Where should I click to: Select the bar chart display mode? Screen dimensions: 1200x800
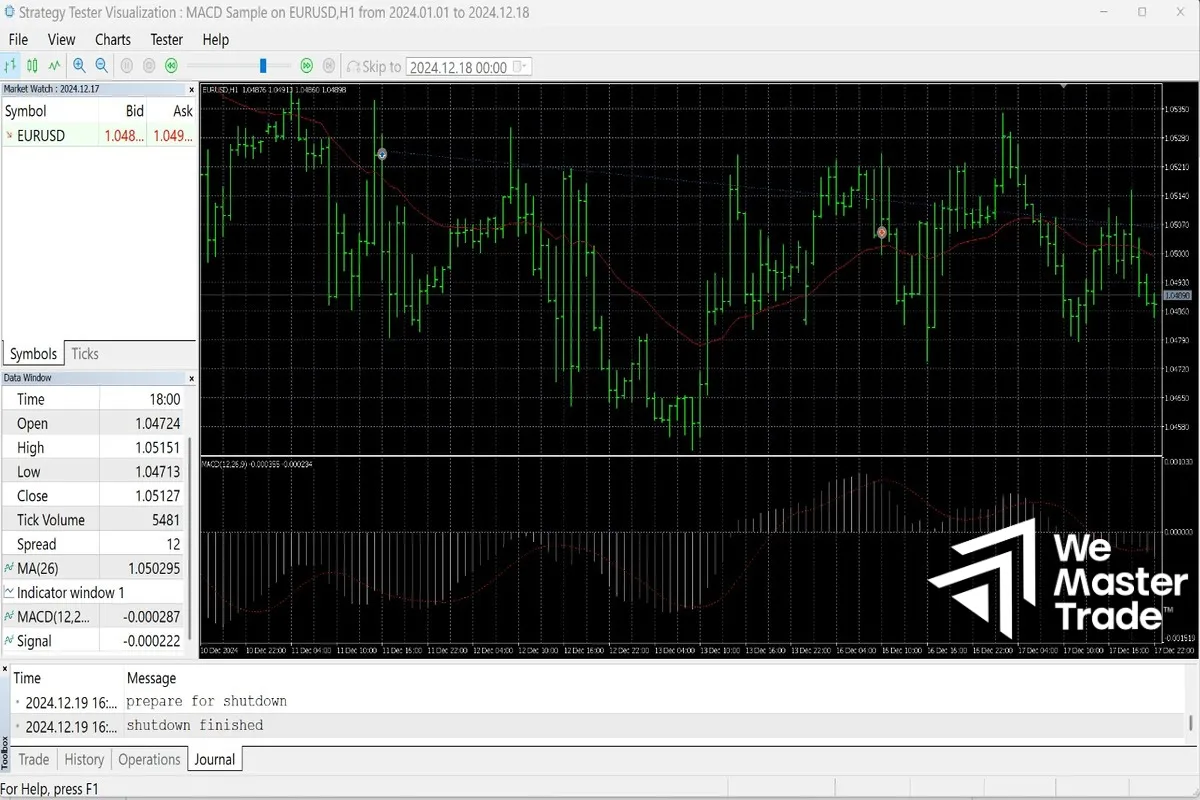[x=10, y=65]
